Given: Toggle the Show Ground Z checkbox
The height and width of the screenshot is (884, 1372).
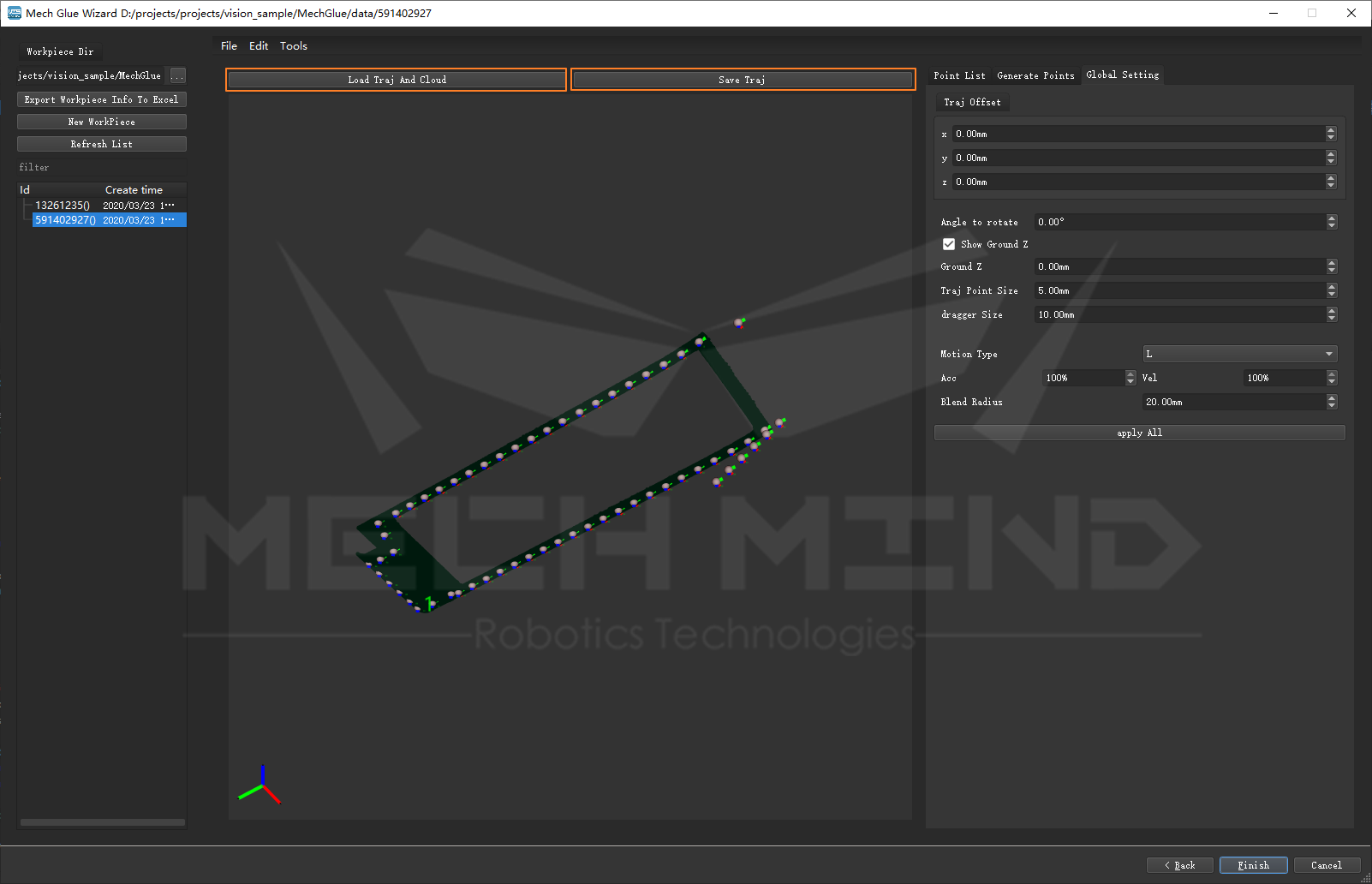Looking at the screenshot, I should tap(949, 244).
